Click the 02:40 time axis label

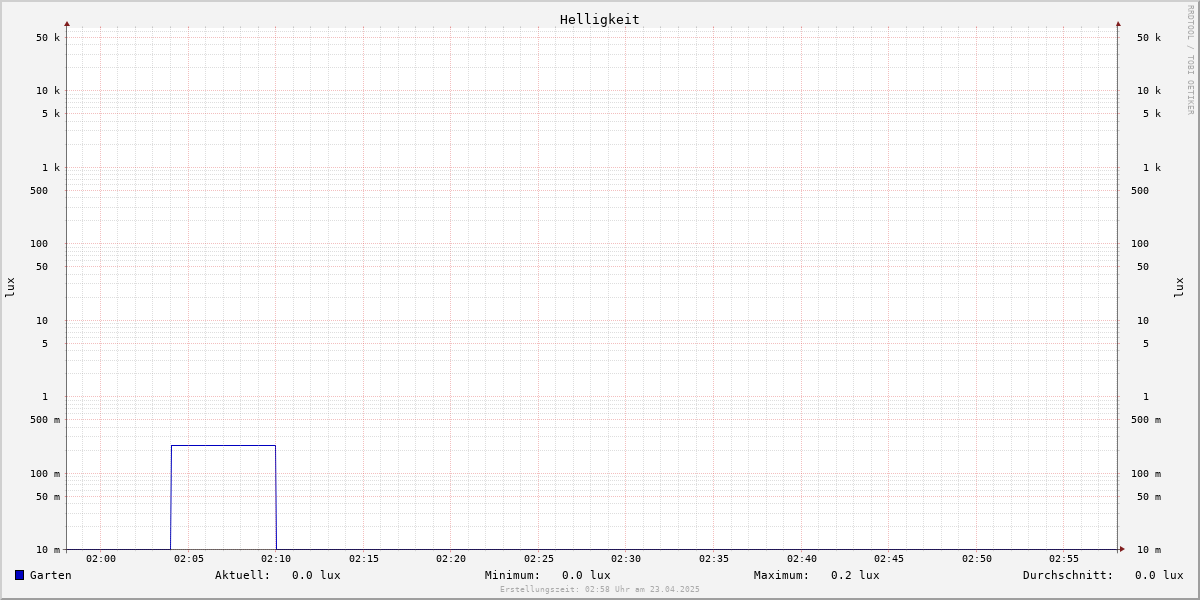[802, 559]
